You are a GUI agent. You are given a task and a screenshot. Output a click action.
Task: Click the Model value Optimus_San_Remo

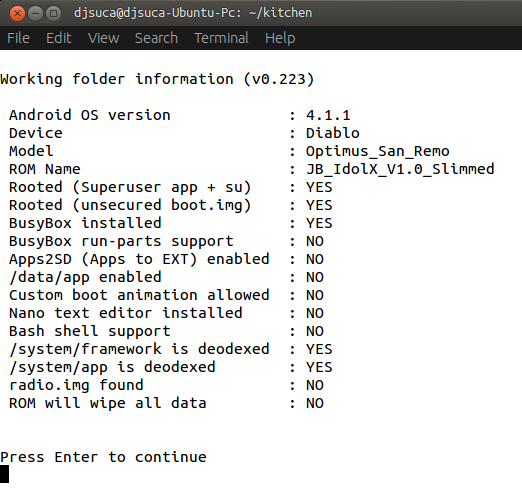pyautogui.click(x=378, y=151)
